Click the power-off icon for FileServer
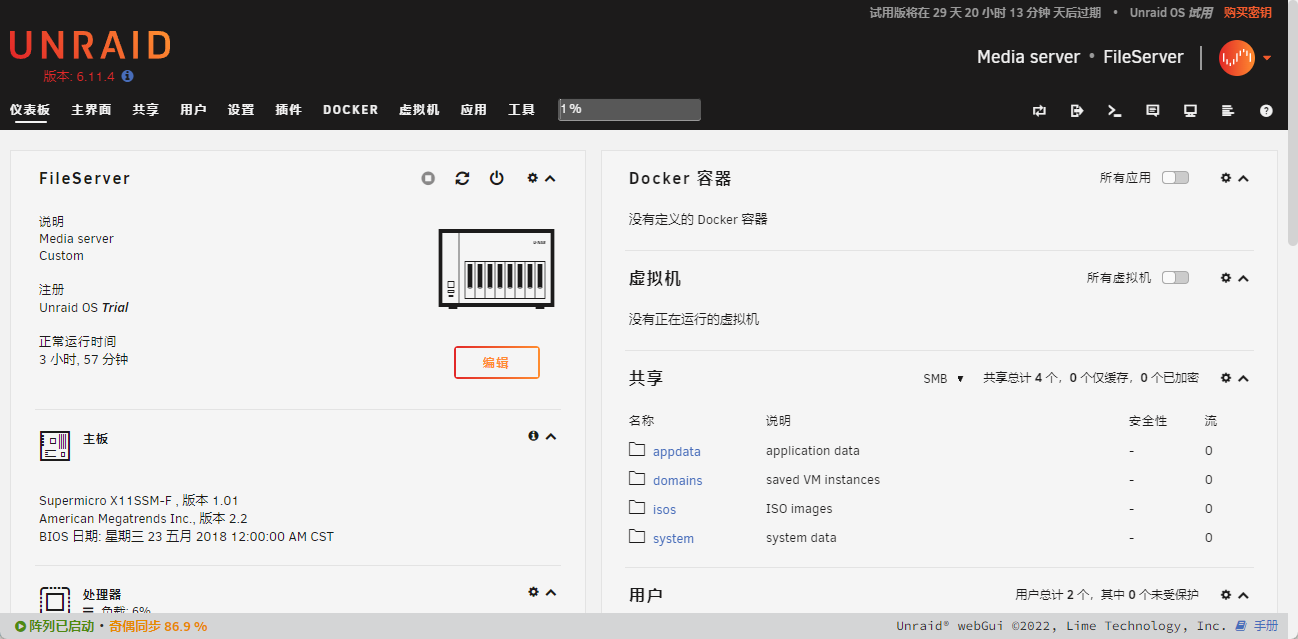Image resolution: width=1298 pixels, height=639 pixels. coord(497,178)
